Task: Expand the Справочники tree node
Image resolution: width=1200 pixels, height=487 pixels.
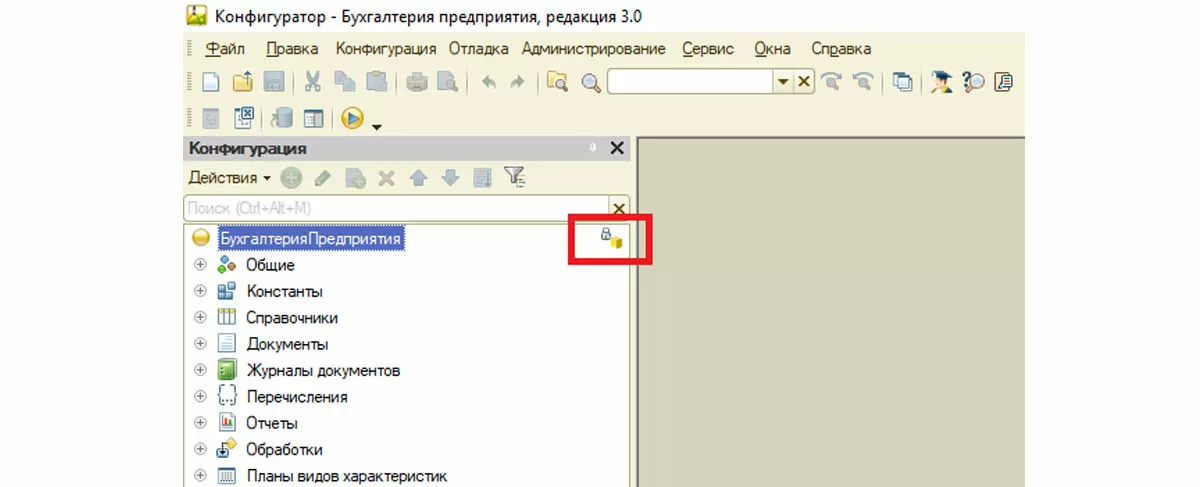Action: coord(200,317)
